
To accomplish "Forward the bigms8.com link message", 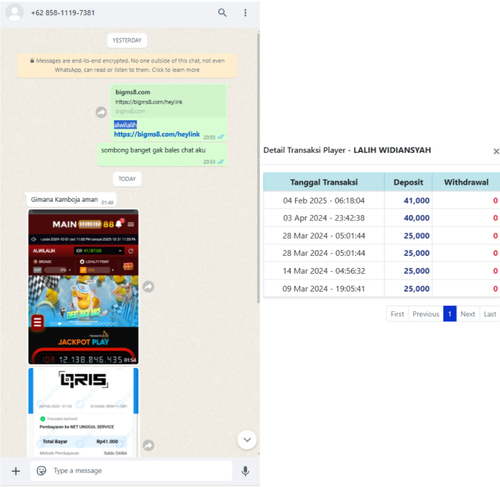I will point(101,112).
